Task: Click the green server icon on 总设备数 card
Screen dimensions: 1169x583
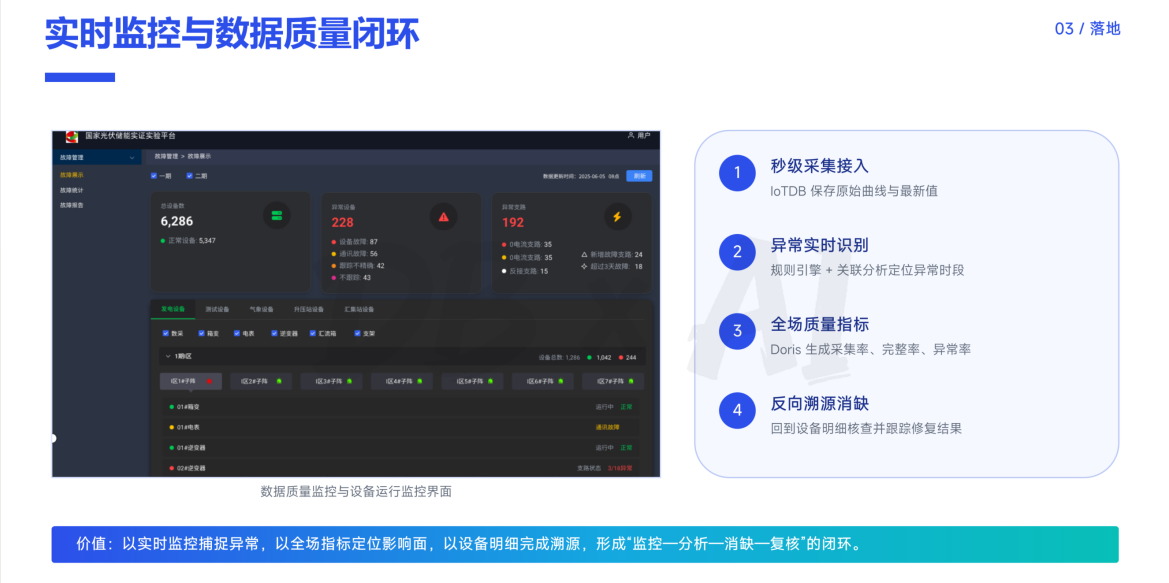Action: point(277,215)
